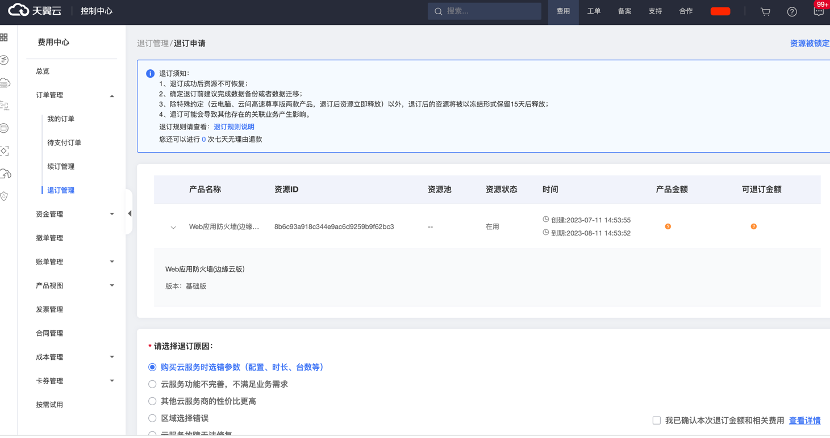
Task: Select reason 其他云服务商的性价比更高
Action: pos(152,400)
